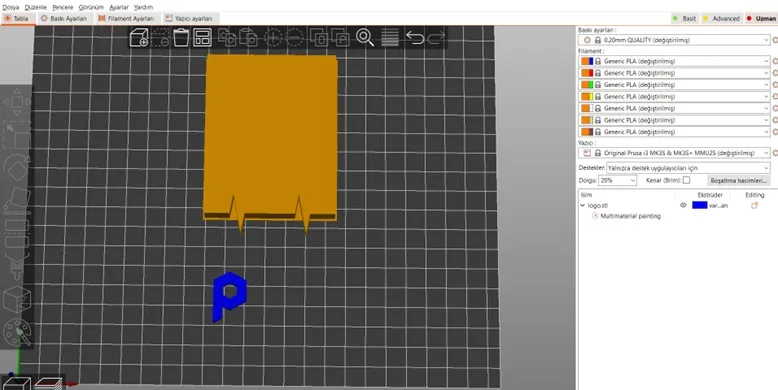Viewport: 778px width, 390px height.
Task: Toggle the Kenar (Brim) checkbox
Action: point(686,180)
